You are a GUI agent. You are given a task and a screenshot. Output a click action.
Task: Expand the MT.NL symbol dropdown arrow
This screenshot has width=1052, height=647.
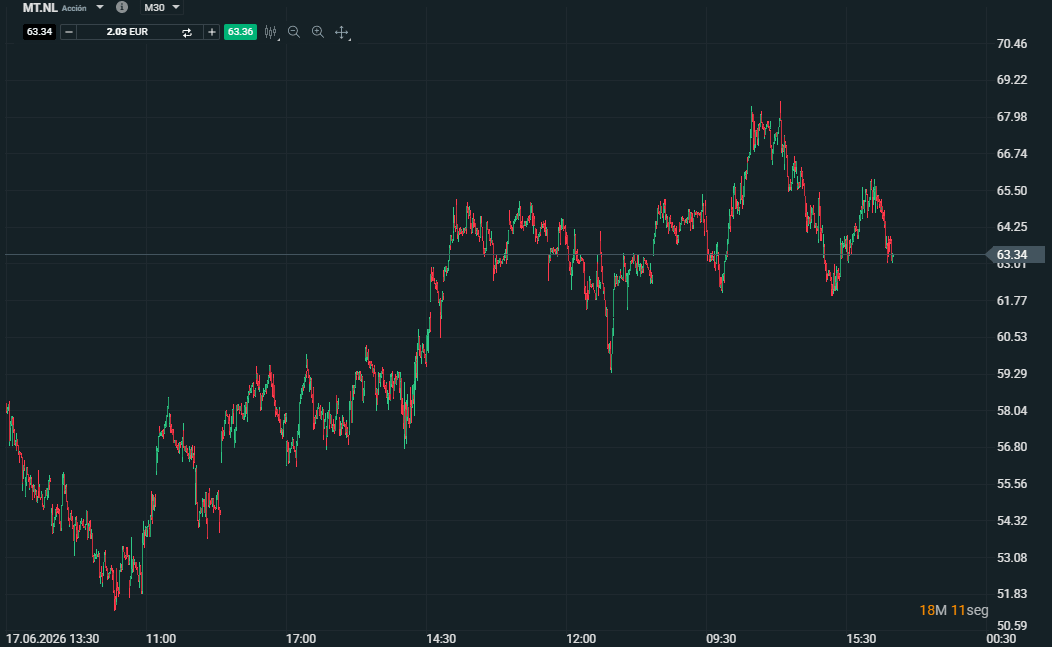(100, 7)
